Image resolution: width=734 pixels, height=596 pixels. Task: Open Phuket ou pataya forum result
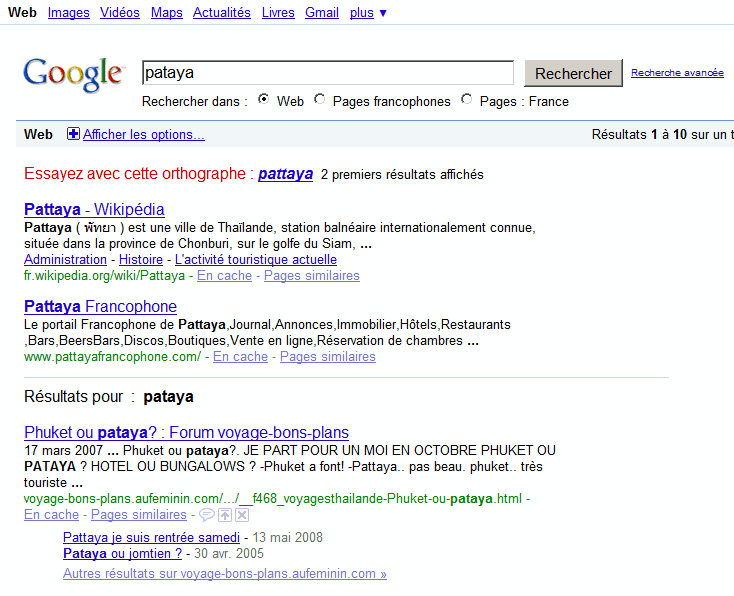pos(186,432)
